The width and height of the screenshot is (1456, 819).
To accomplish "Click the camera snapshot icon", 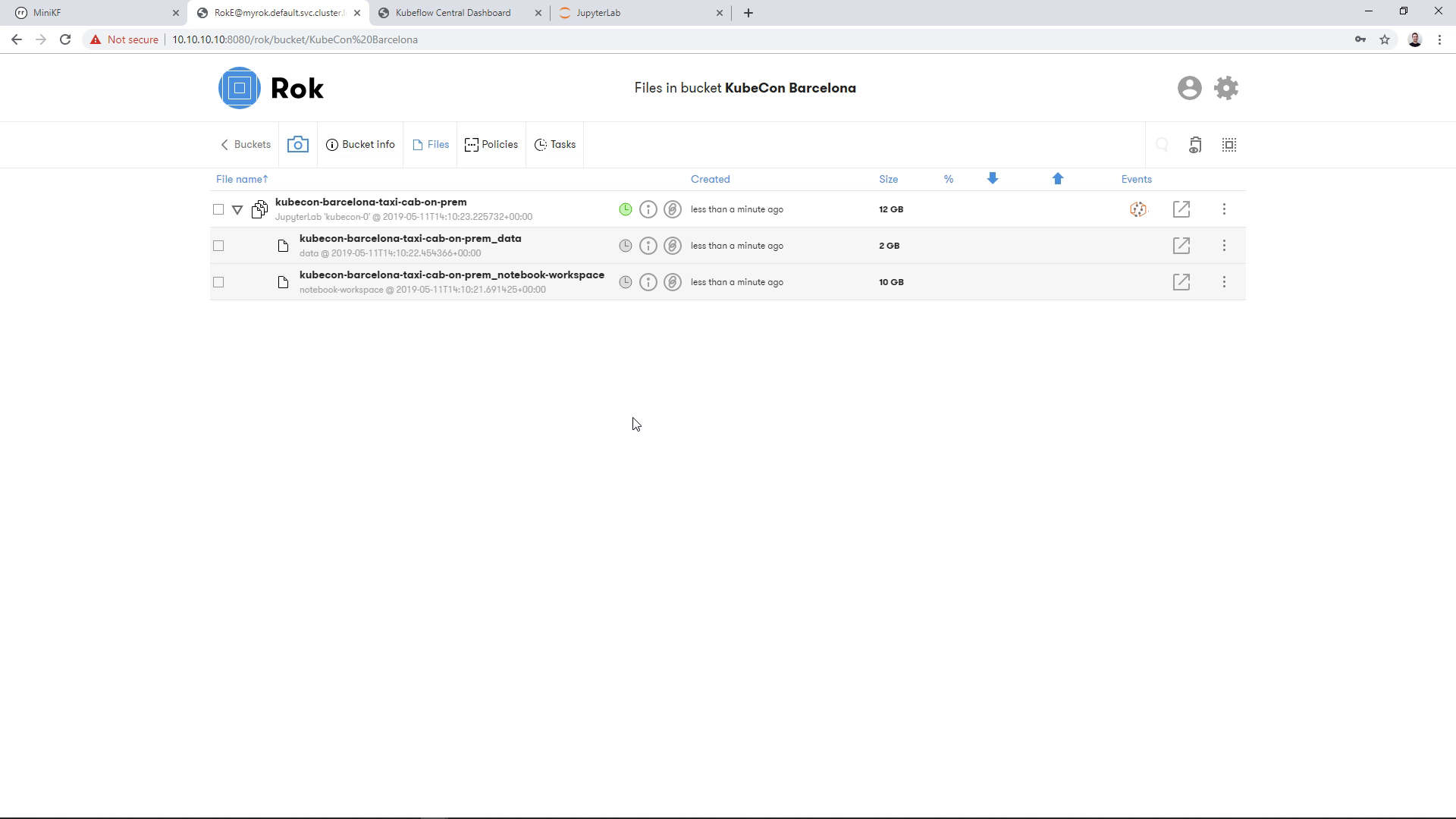I will click(297, 144).
